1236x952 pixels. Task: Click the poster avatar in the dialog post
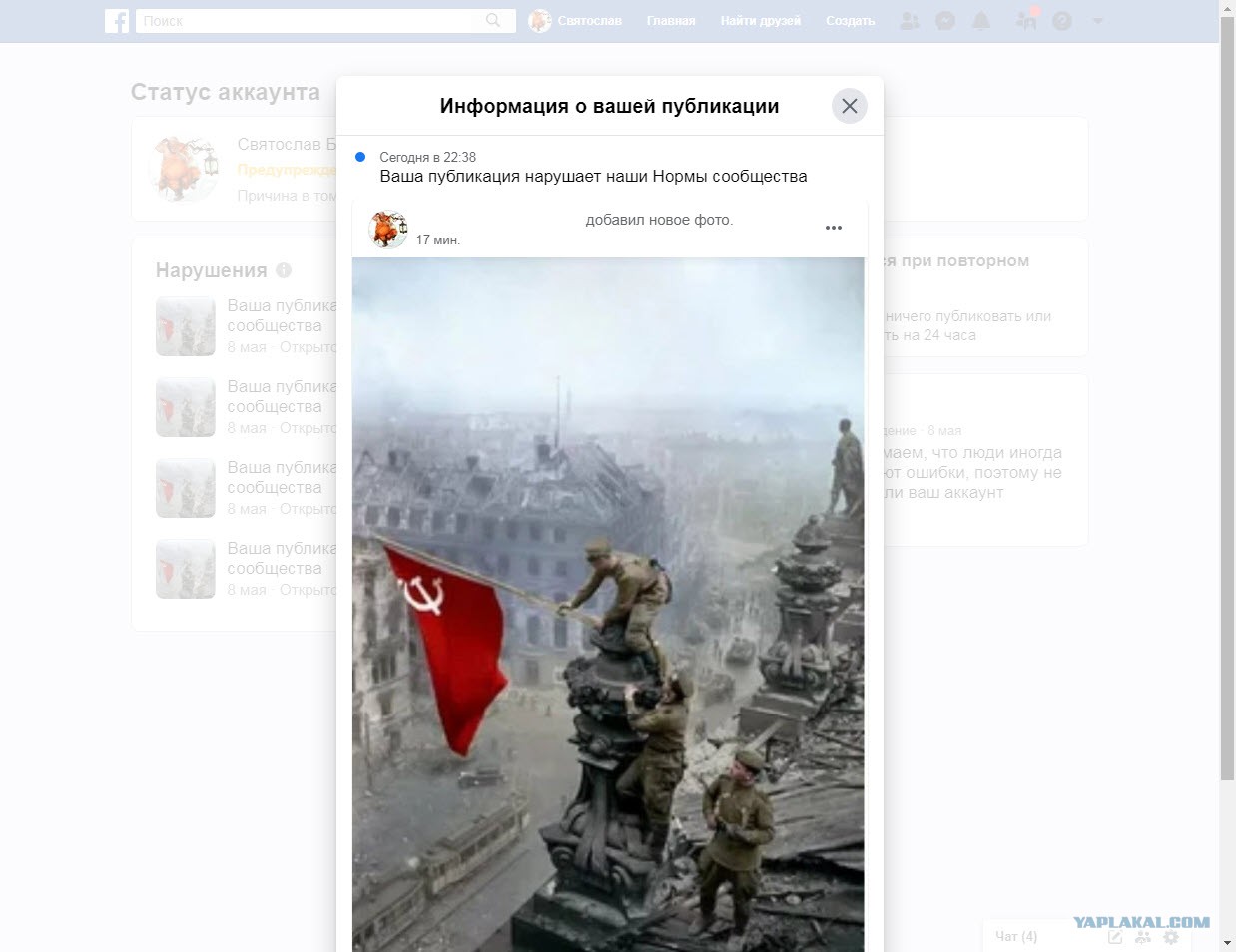point(388,230)
